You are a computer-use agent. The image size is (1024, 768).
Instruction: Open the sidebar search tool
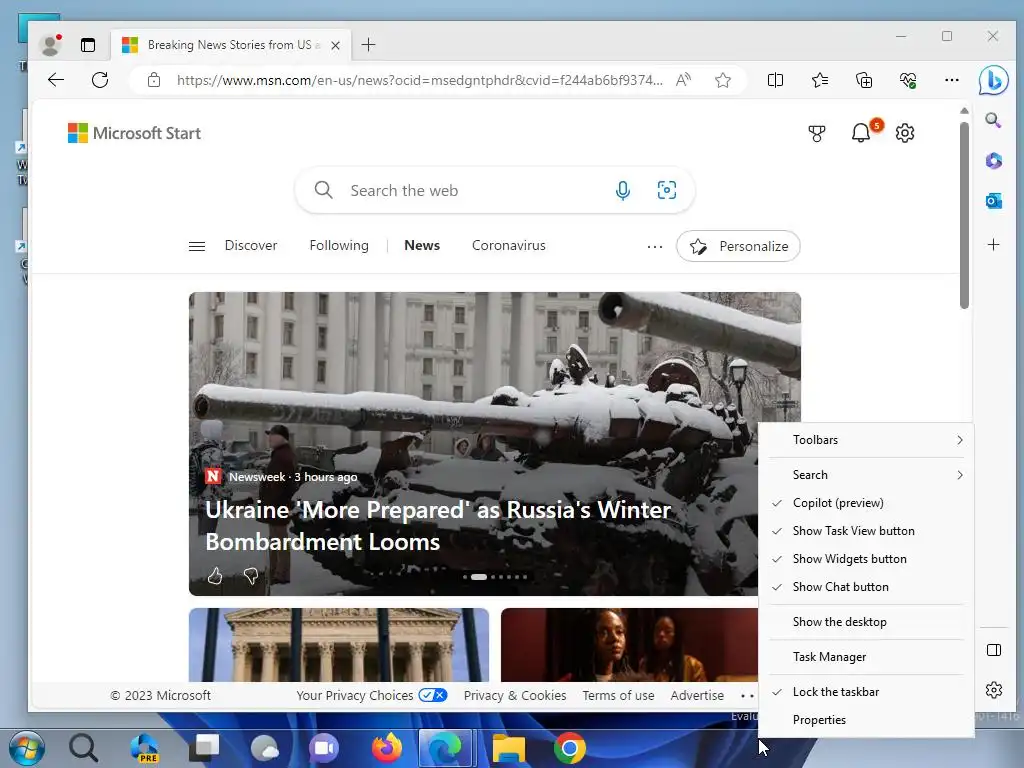click(x=993, y=120)
